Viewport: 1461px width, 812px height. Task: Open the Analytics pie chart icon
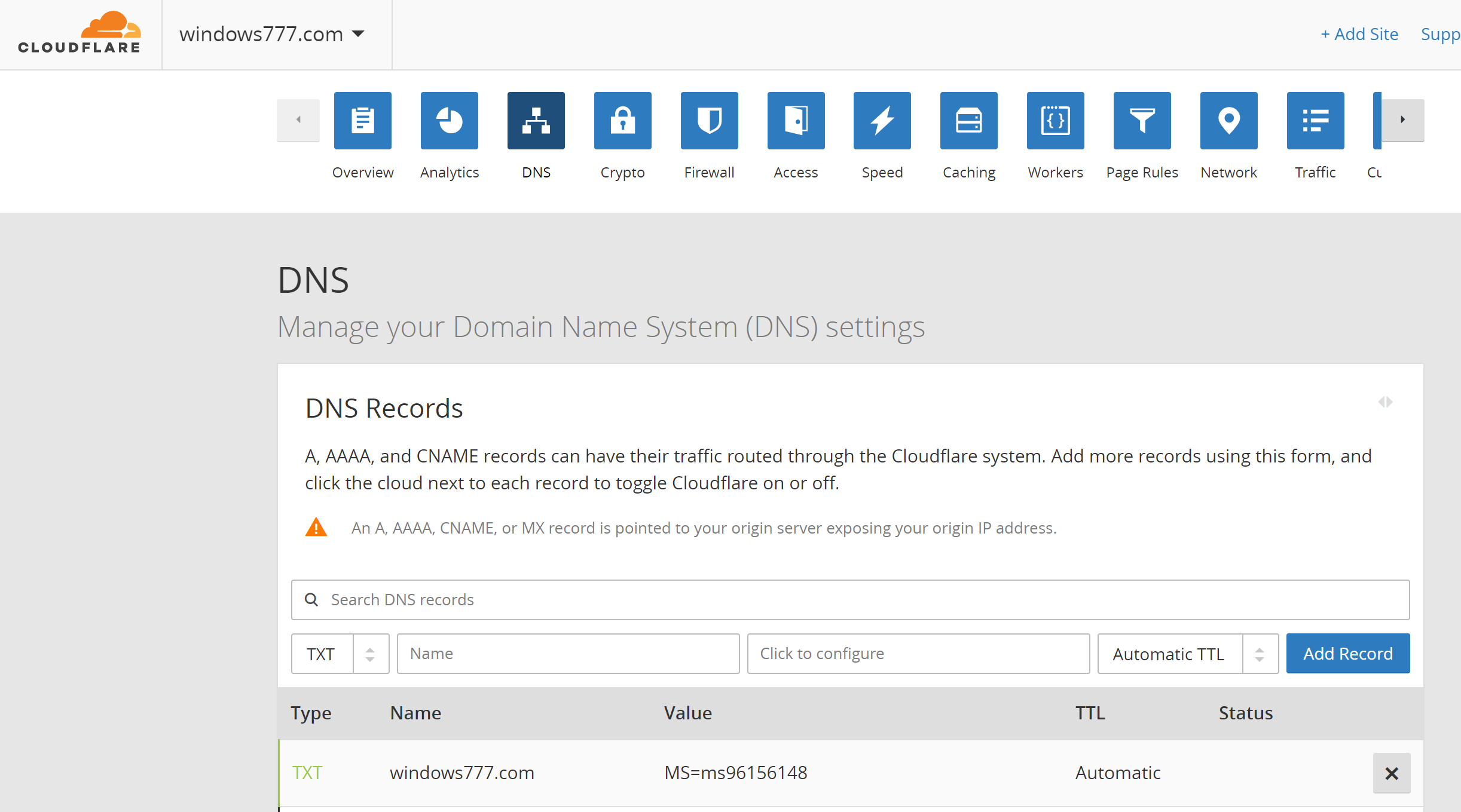click(449, 121)
